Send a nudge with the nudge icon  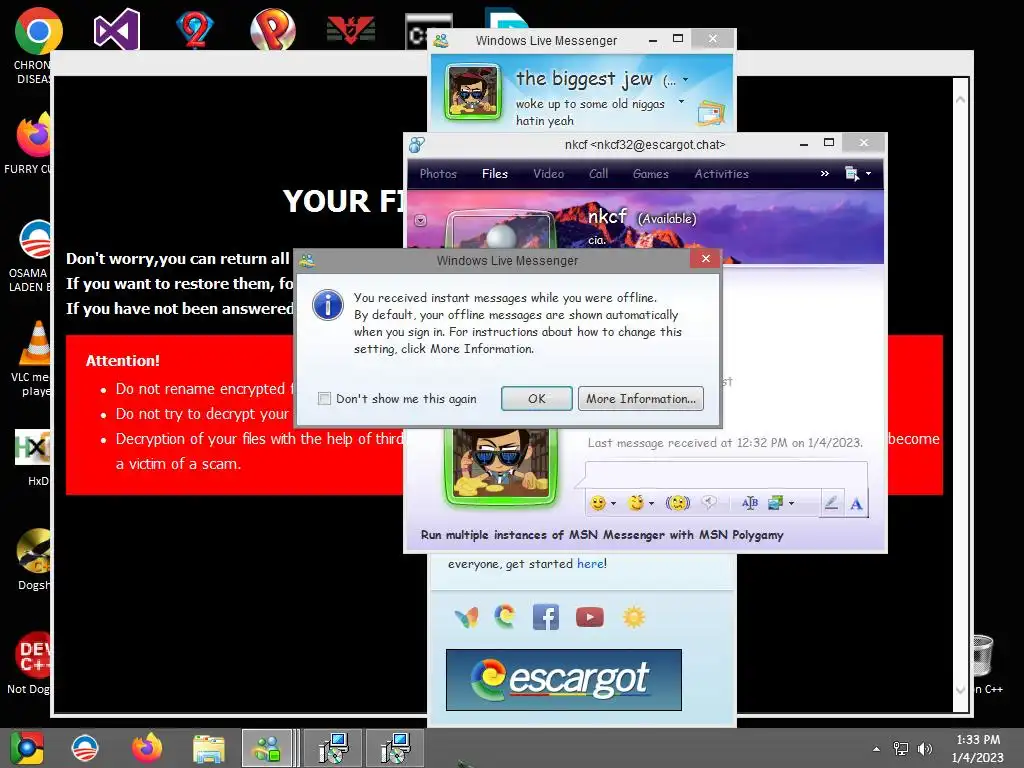(677, 503)
